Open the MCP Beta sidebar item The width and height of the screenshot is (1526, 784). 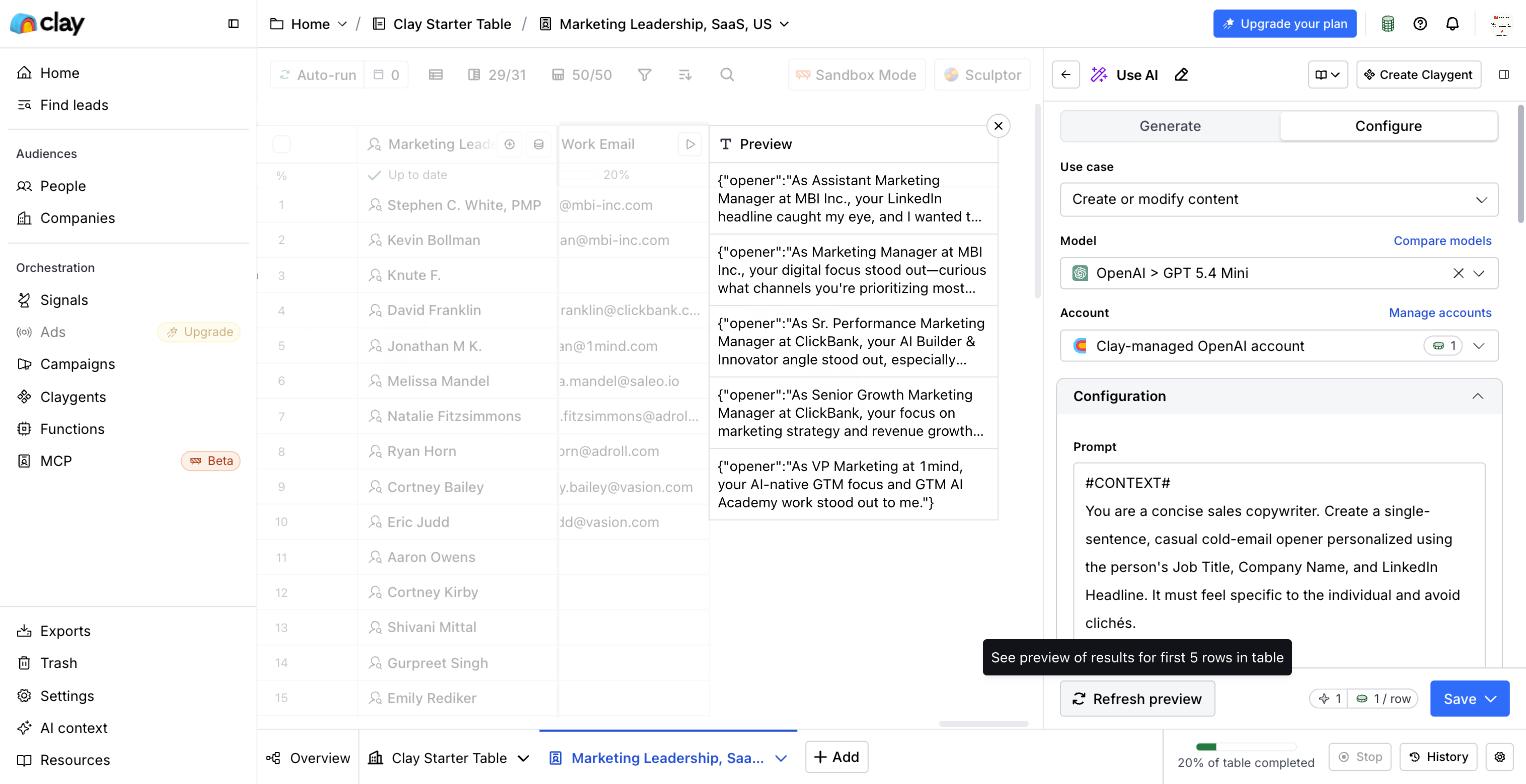coord(128,461)
